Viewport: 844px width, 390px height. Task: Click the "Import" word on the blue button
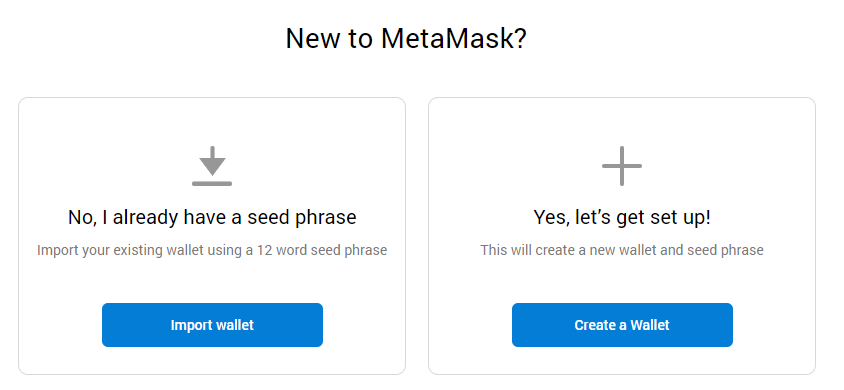click(x=189, y=325)
